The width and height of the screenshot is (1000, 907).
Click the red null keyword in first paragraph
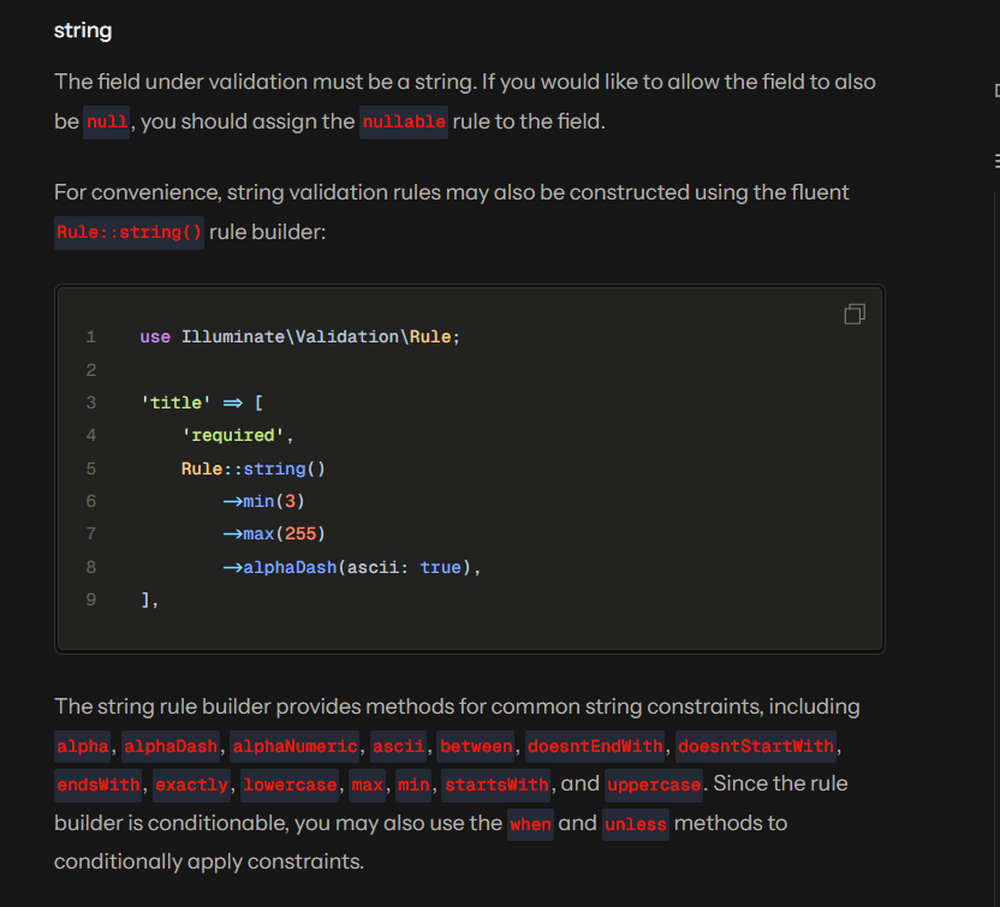pyautogui.click(x=107, y=122)
